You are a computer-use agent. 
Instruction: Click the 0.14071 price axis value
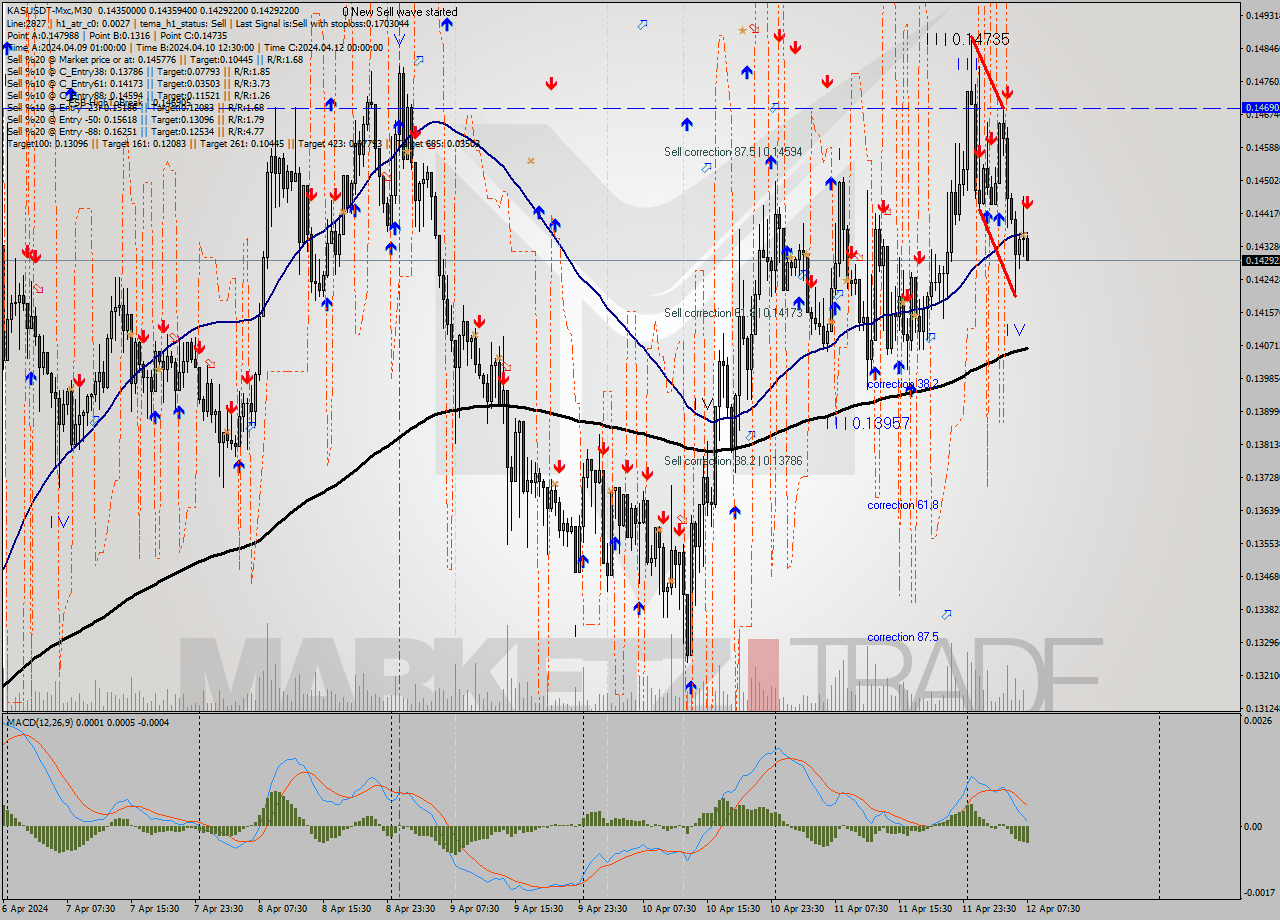1262,345
